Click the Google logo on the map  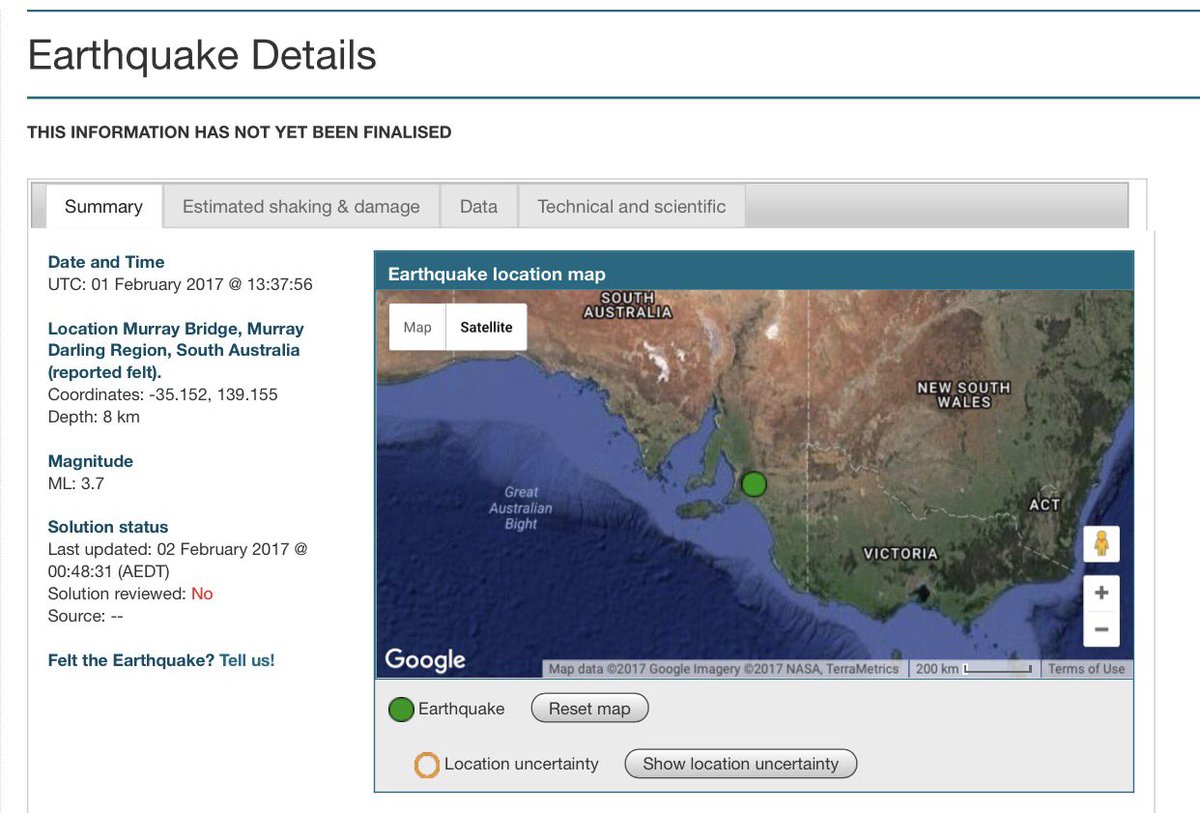click(x=425, y=659)
